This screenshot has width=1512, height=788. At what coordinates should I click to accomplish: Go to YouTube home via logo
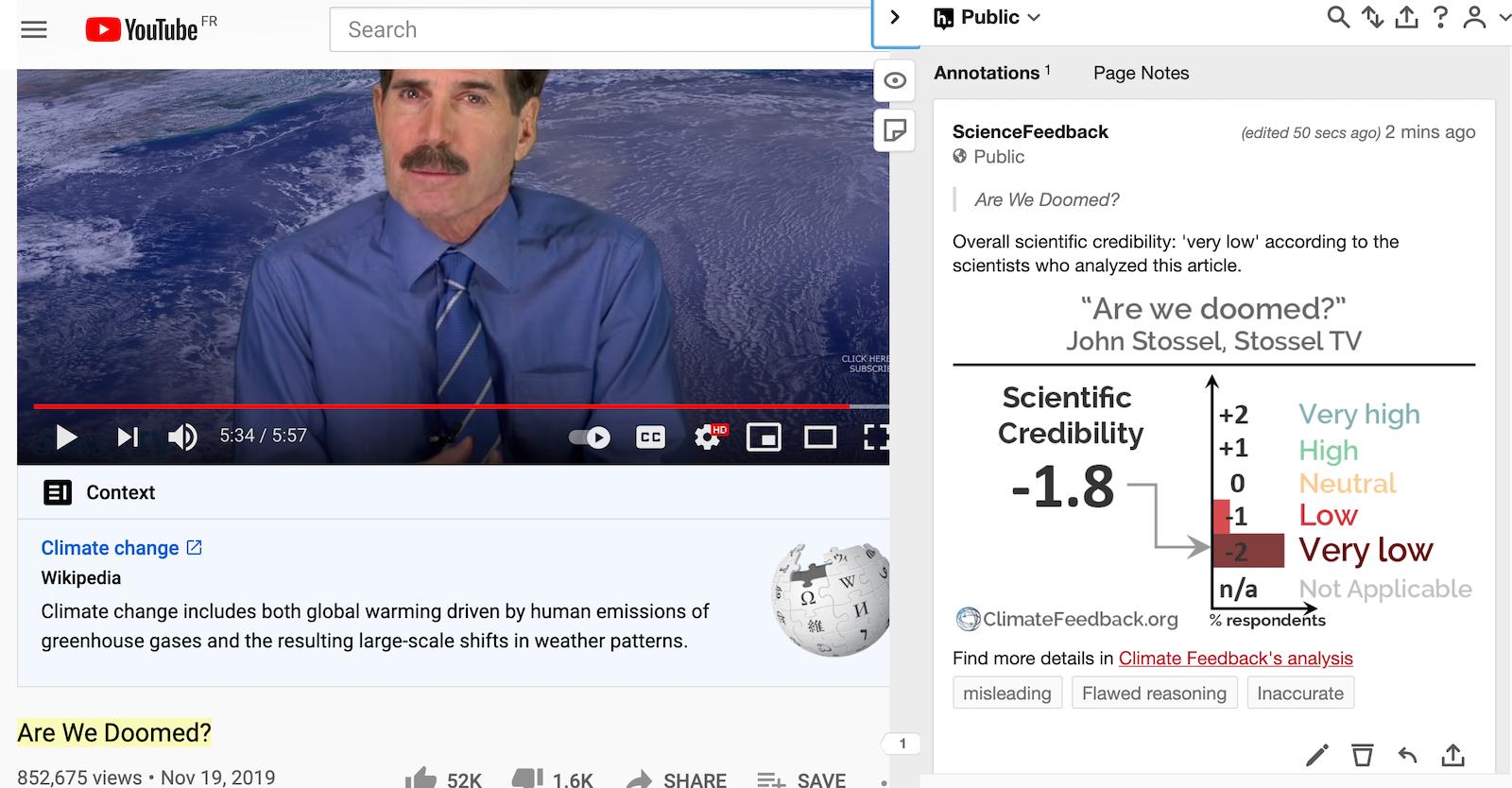[142, 29]
